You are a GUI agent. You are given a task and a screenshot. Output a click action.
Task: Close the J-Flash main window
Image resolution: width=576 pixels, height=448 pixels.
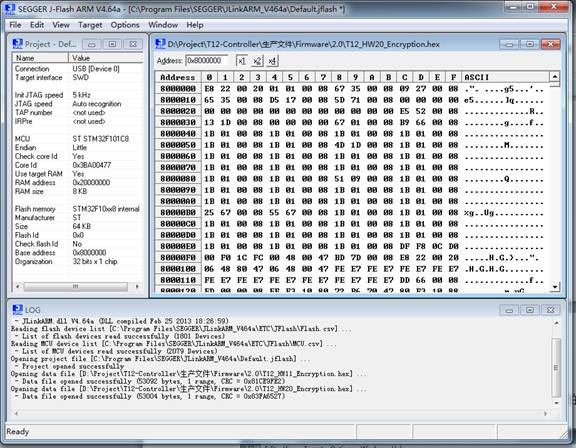[554, 6]
